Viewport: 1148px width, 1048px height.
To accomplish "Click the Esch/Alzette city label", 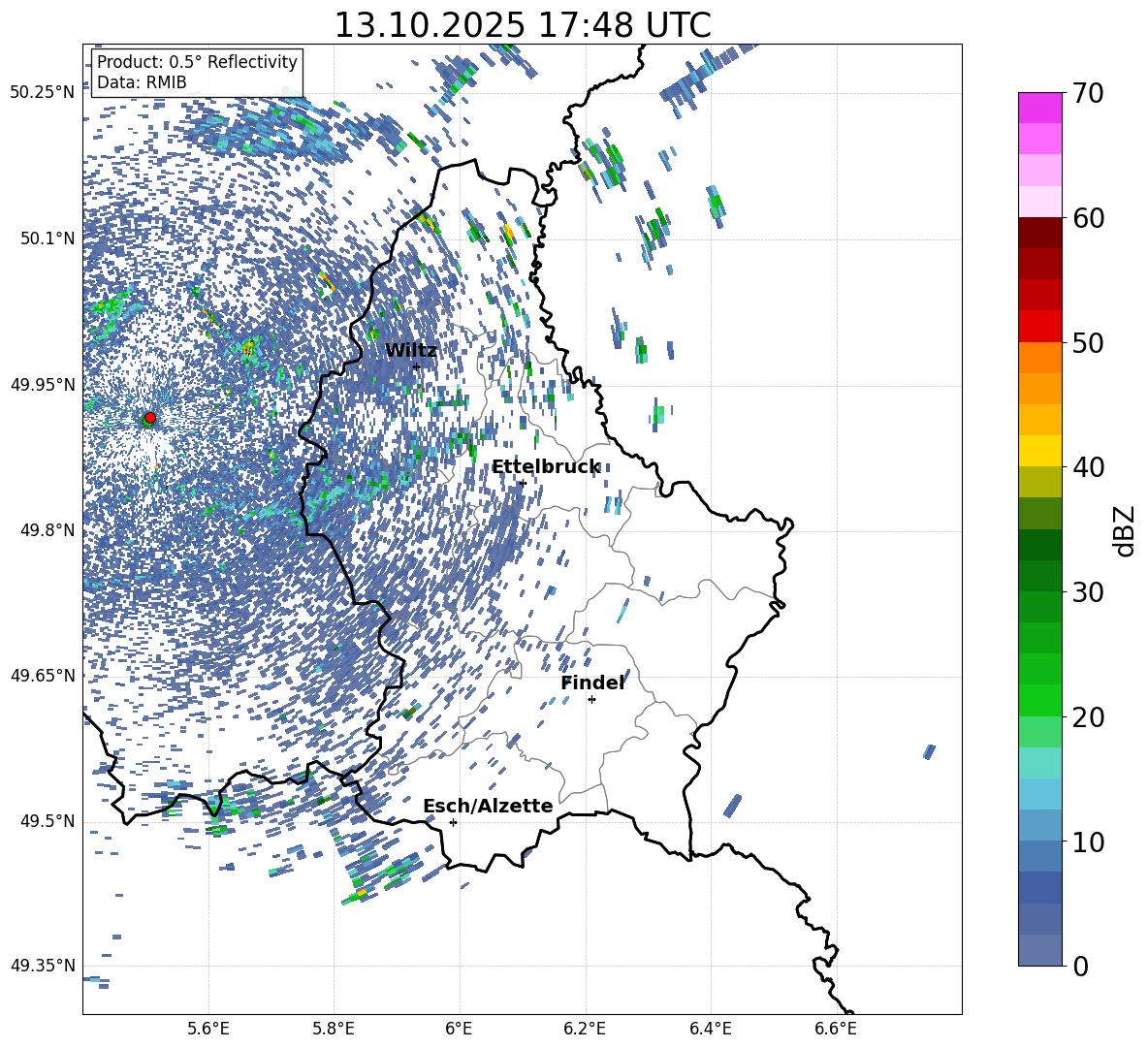I will (x=488, y=806).
